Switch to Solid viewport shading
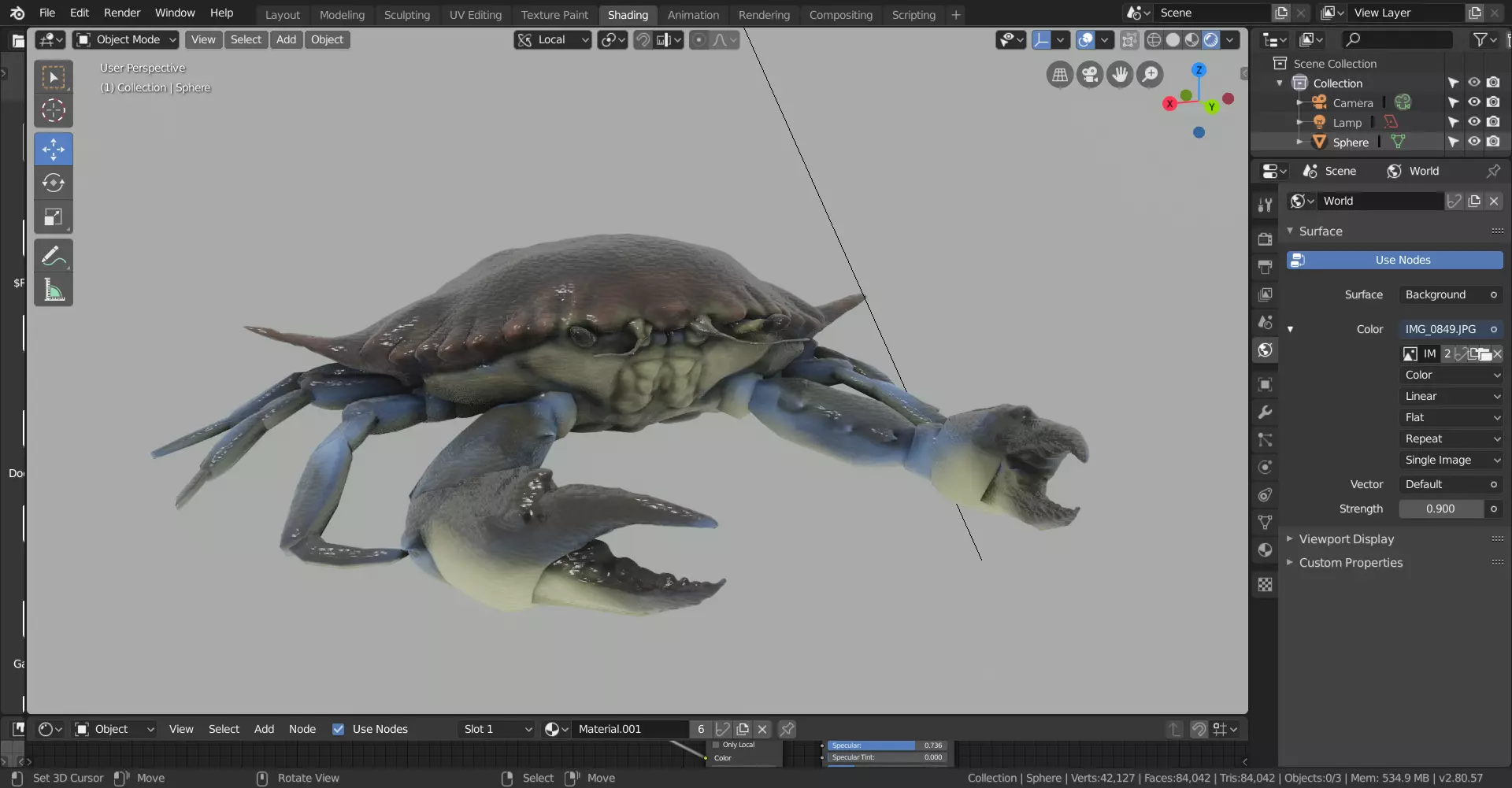The width and height of the screenshot is (1512, 788). pyautogui.click(x=1173, y=39)
